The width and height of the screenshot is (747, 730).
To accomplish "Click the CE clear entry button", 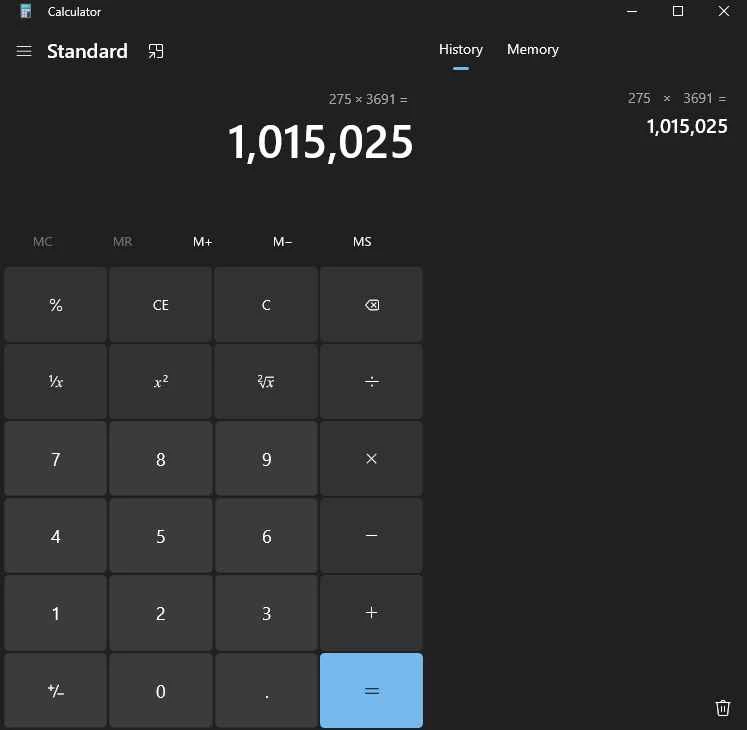I will click(x=161, y=305).
